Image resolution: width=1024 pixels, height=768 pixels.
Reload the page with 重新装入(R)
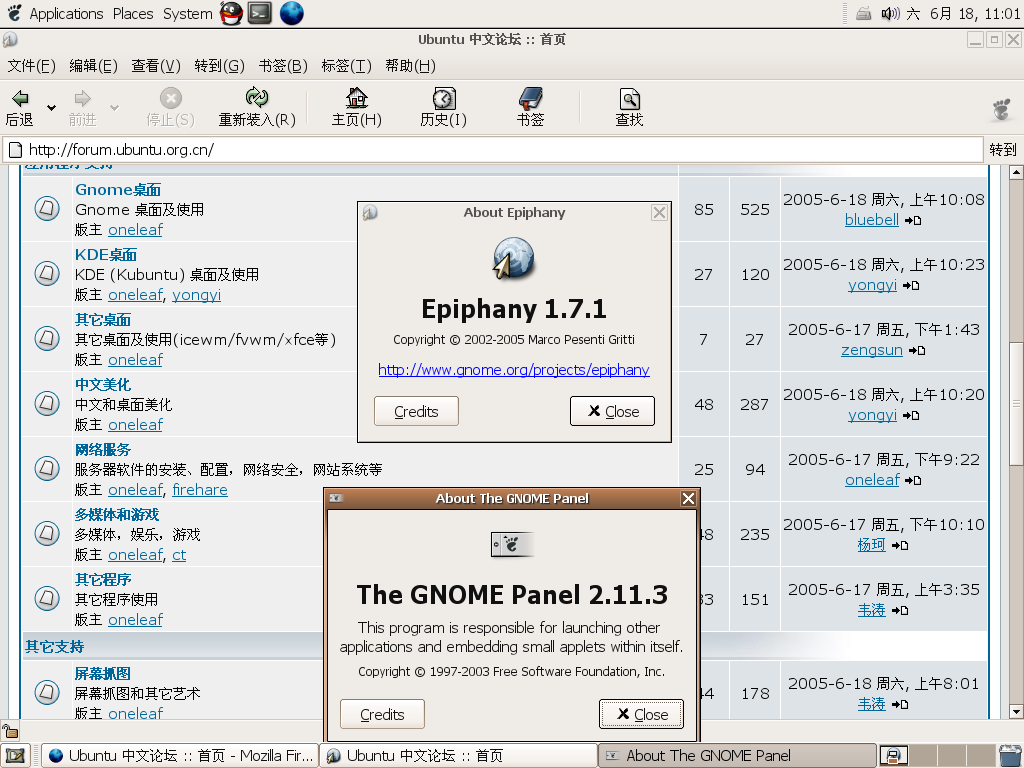tap(257, 108)
